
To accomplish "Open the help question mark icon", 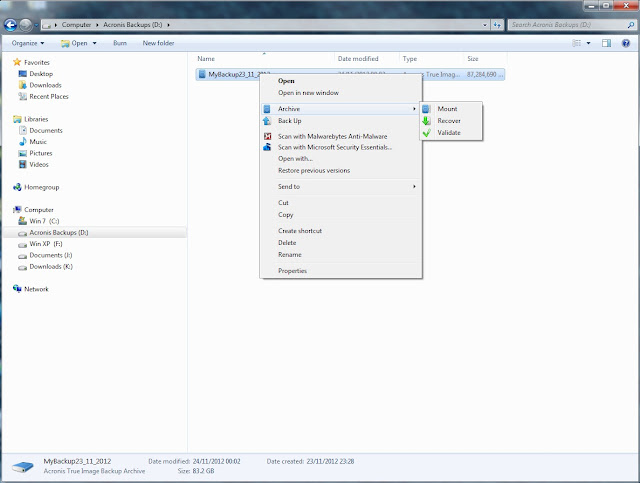I will 626,43.
